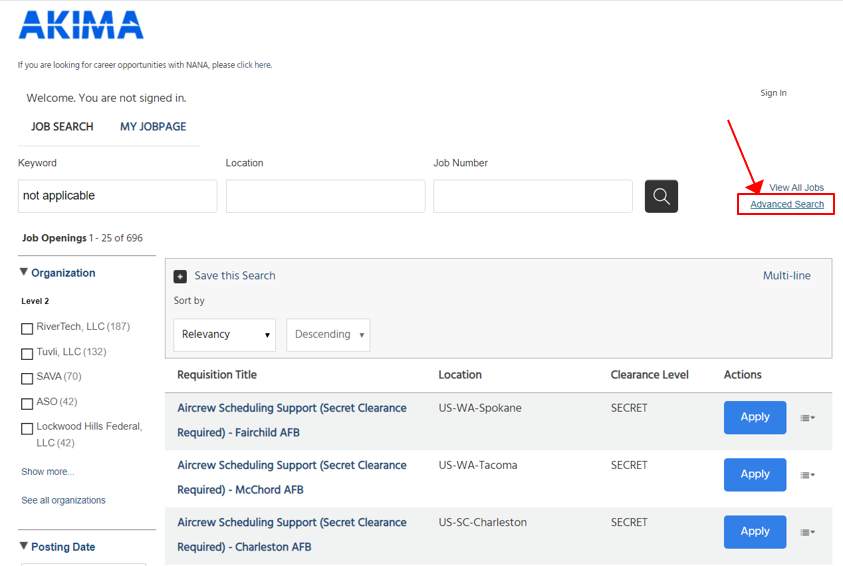
Task: Open Aircrew Scheduling Support Fairchild AFB posting
Action: (x=292, y=420)
